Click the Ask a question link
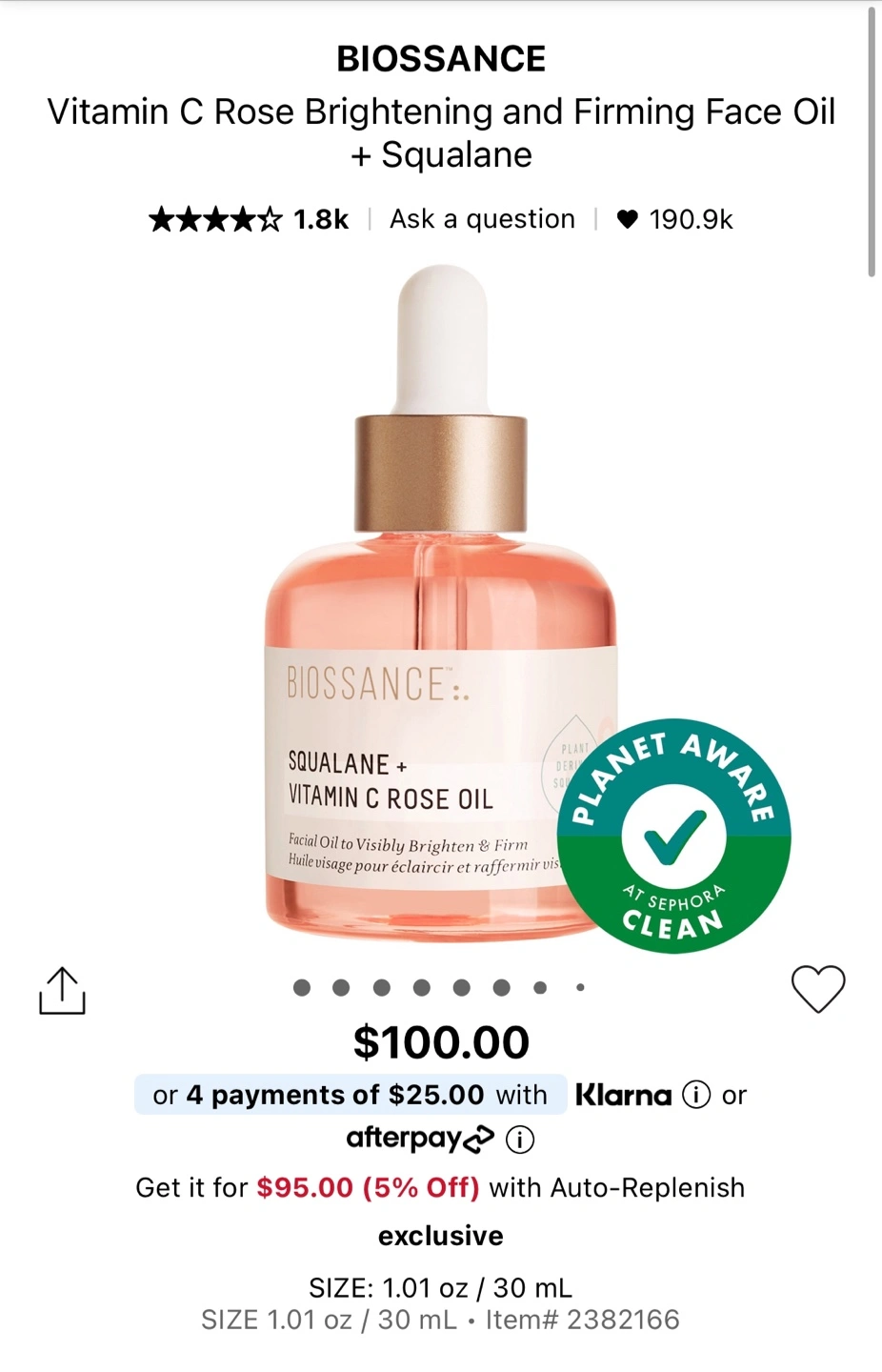The image size is (882, 1372). click(x=482, y=219)
